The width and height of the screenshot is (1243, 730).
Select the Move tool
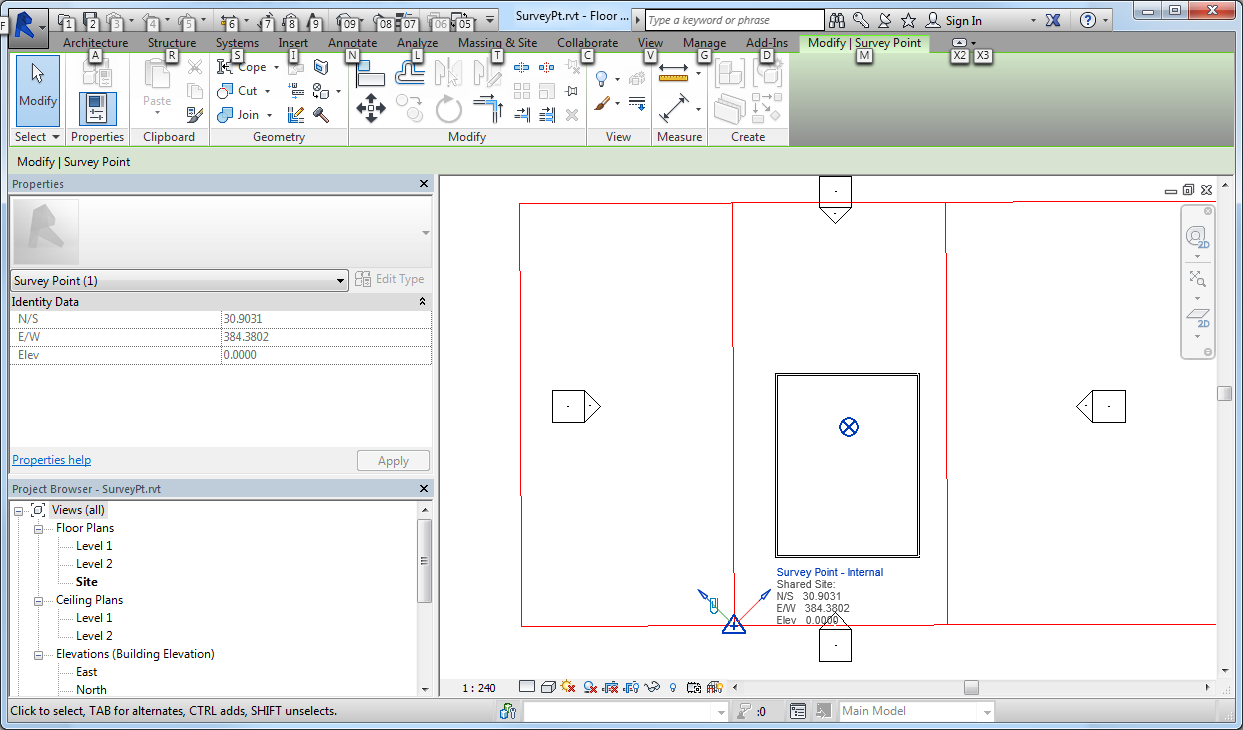370,108
